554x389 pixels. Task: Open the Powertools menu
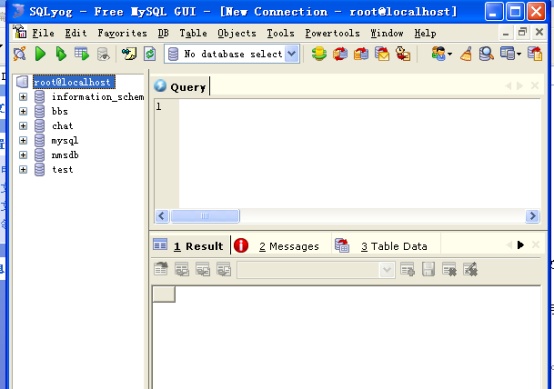click(332, 33)
